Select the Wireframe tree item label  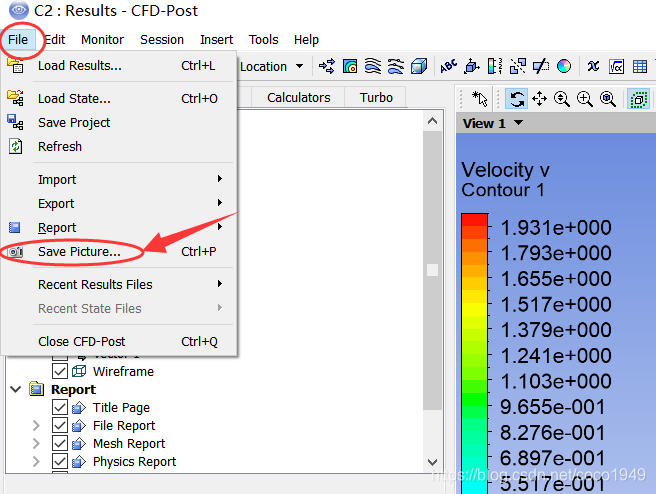click(123, 371)
